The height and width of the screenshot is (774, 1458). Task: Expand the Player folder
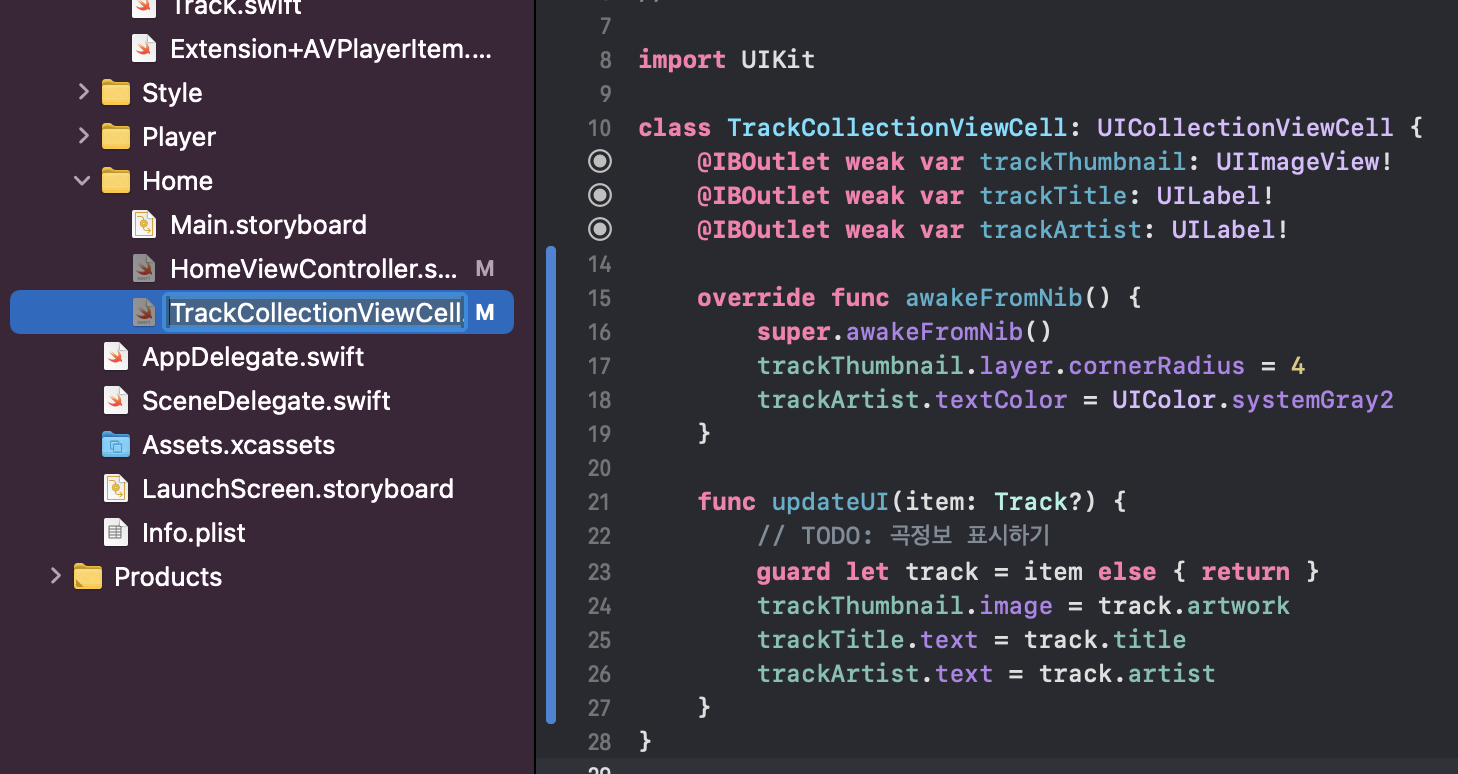(83, 136)
